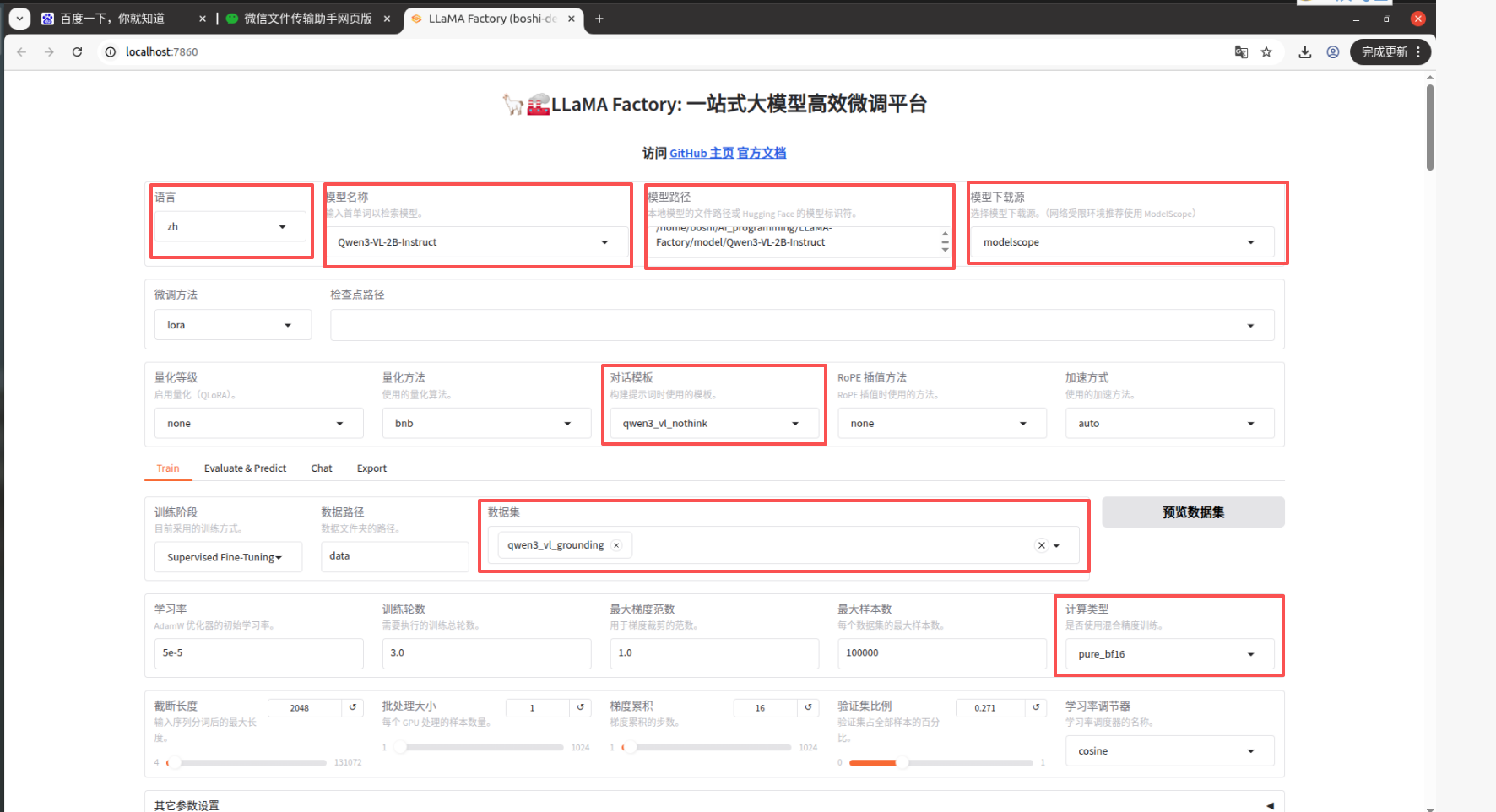Select the Chat tab
This screenshot has width=1496, height=812.
coord(322,468)
